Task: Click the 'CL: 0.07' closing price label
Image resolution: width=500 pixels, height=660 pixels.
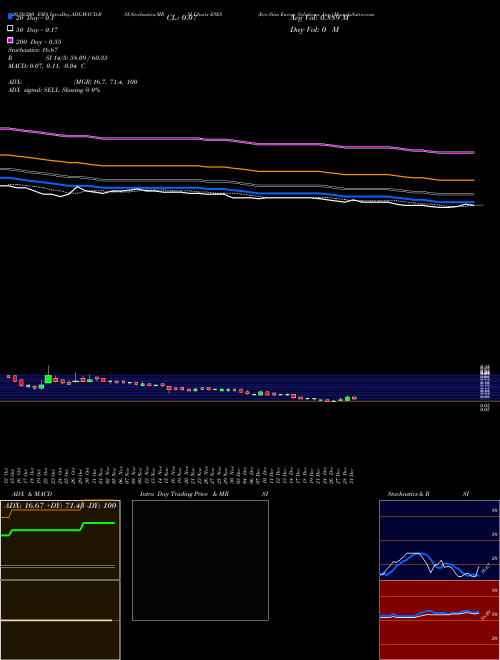Action: 181,18
